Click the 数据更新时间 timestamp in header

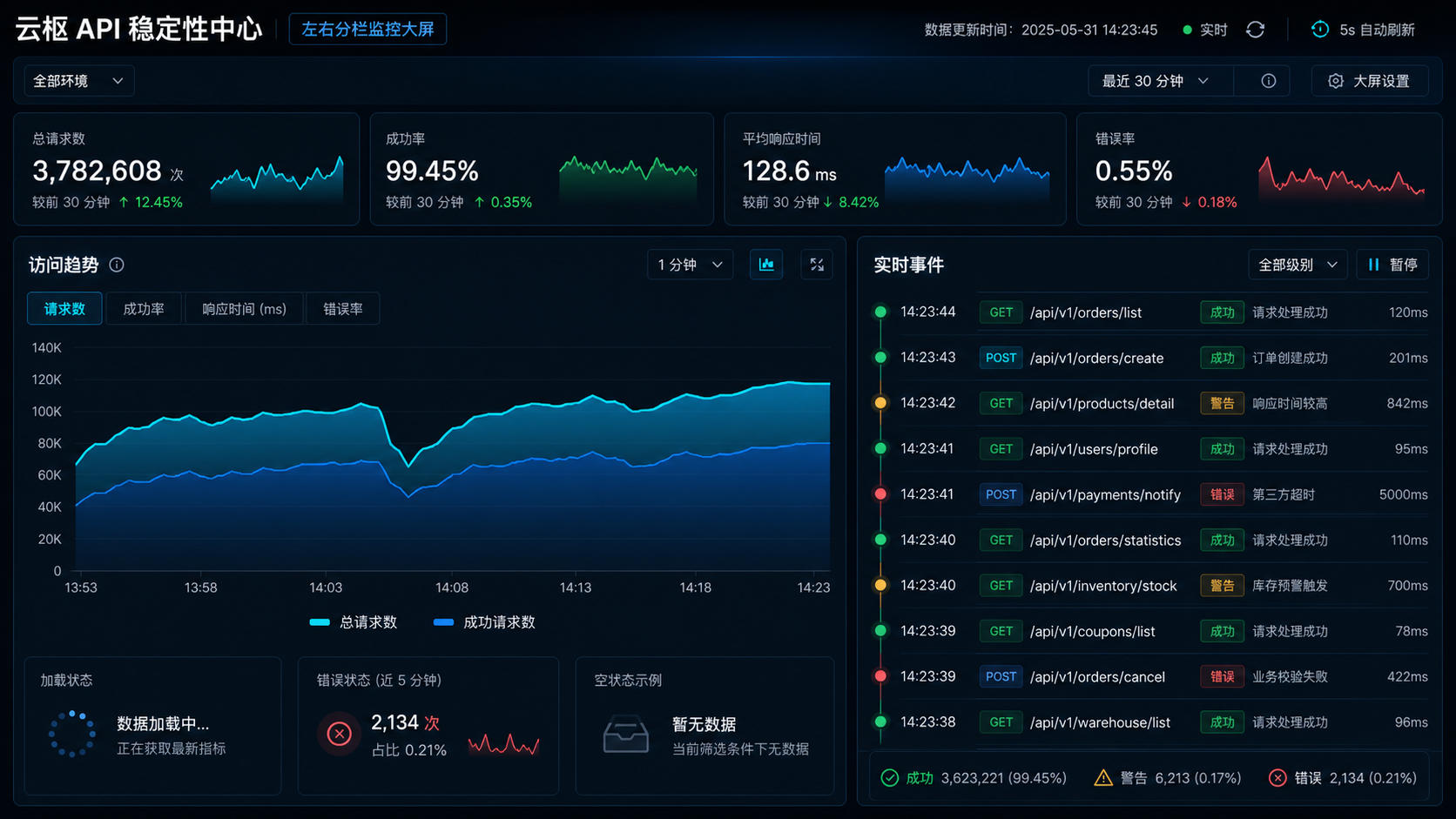pos(1041,30)
